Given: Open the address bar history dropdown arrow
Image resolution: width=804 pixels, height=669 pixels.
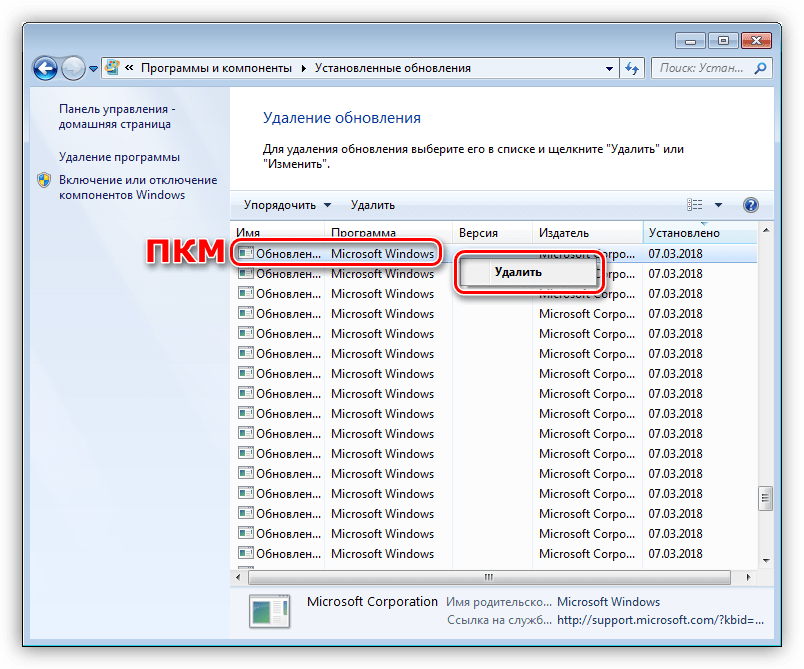Looking at the screenshot, I should (610, 69).
